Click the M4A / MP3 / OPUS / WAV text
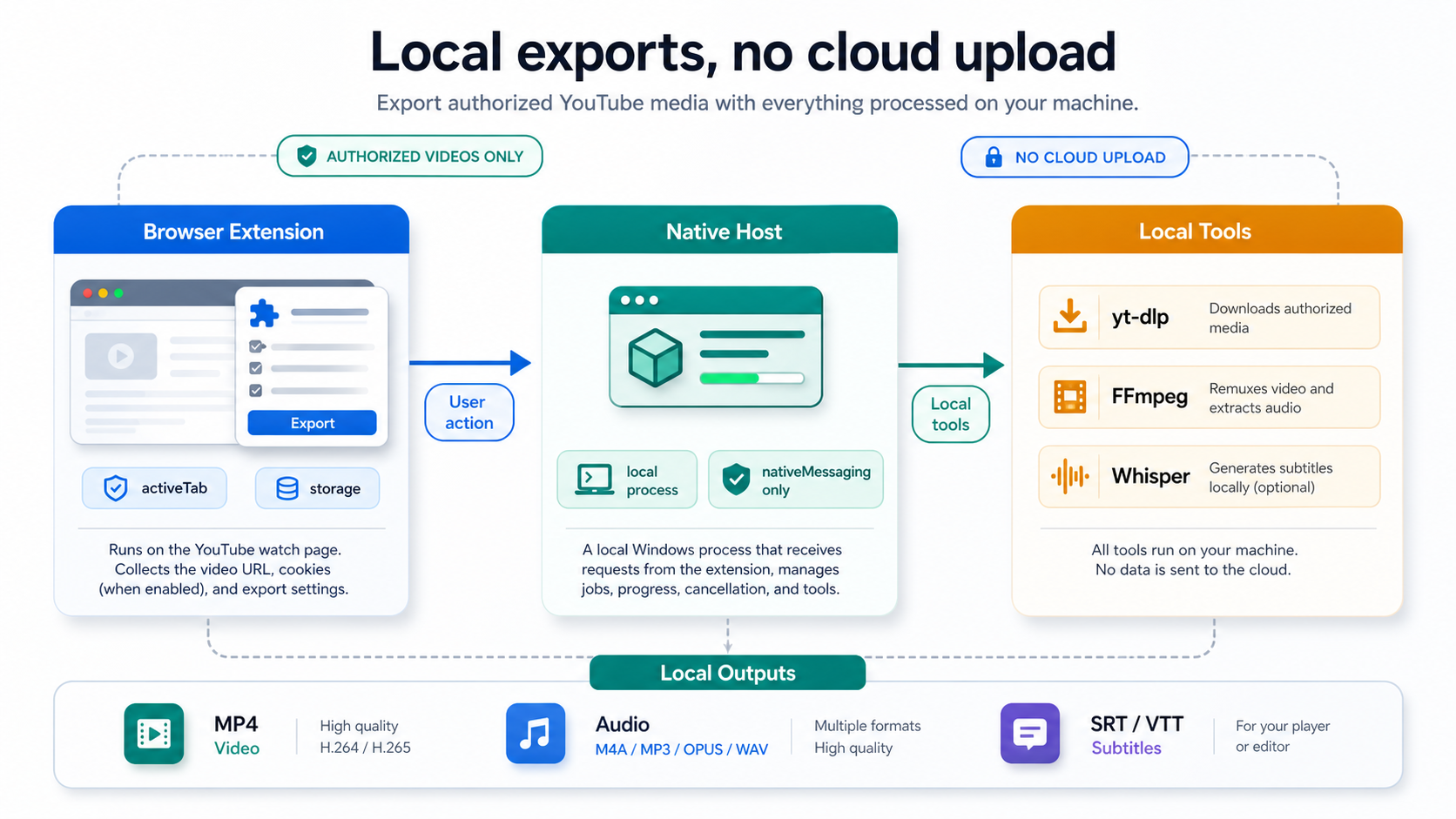 [682, 749]
